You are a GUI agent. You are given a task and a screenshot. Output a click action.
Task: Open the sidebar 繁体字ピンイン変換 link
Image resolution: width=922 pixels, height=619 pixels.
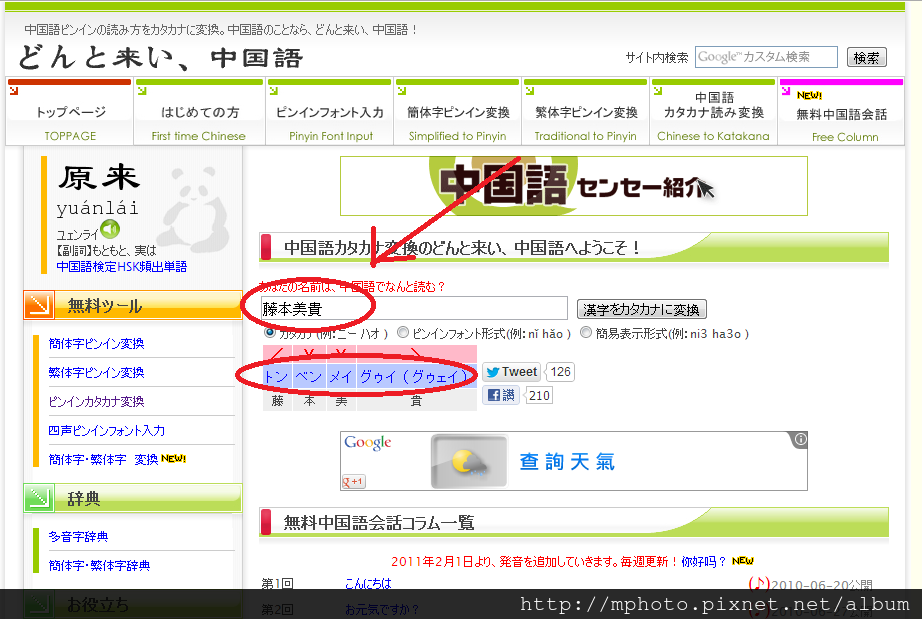click(96, 372)
